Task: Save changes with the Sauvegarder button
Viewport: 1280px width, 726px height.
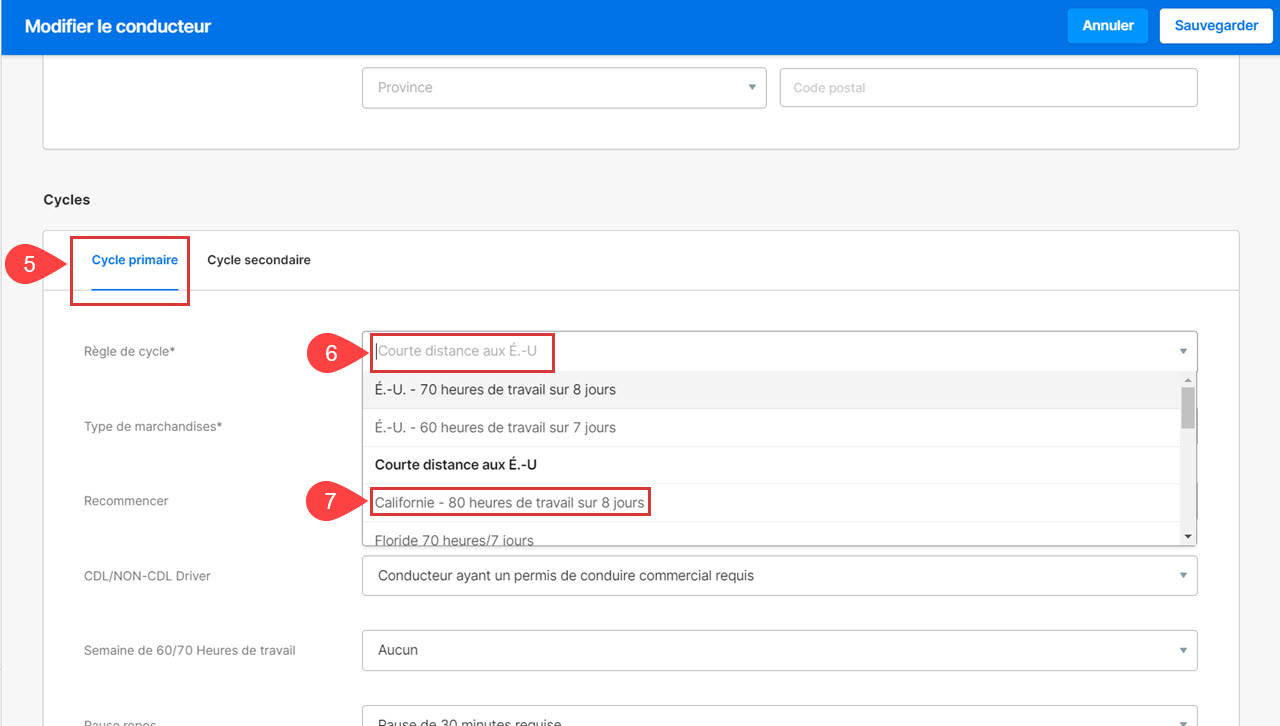Action: pos(1215,26)
